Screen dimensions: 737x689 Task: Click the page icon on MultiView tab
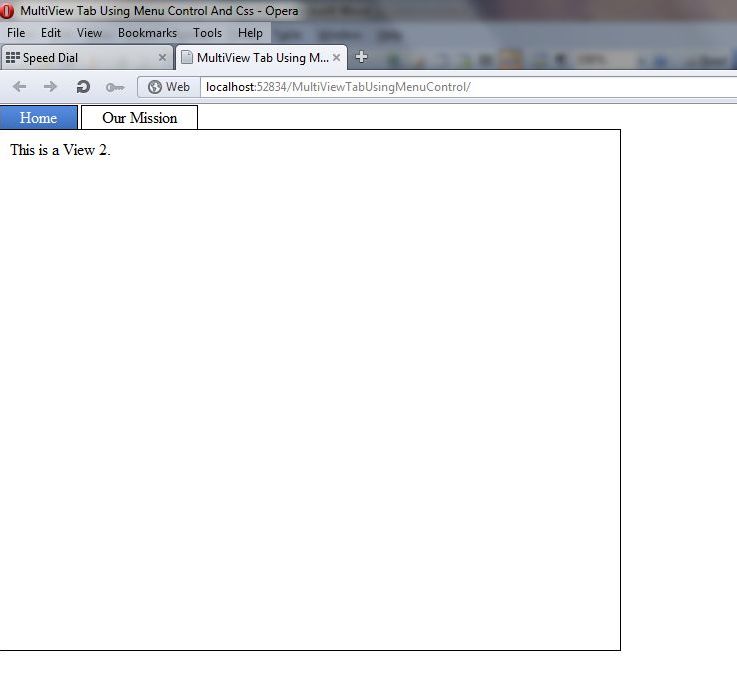(187, 57)
